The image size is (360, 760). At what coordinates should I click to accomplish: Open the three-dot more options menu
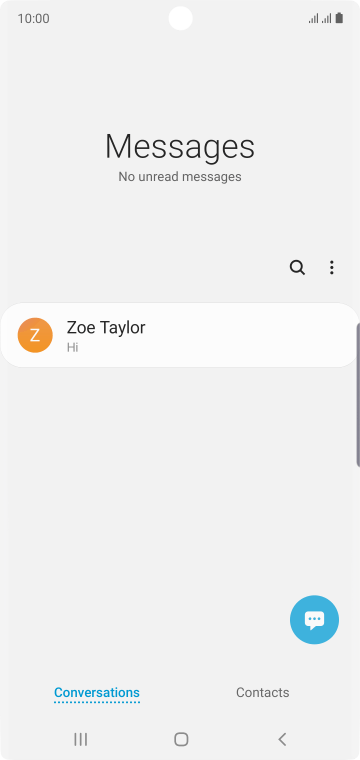[331, 268]
